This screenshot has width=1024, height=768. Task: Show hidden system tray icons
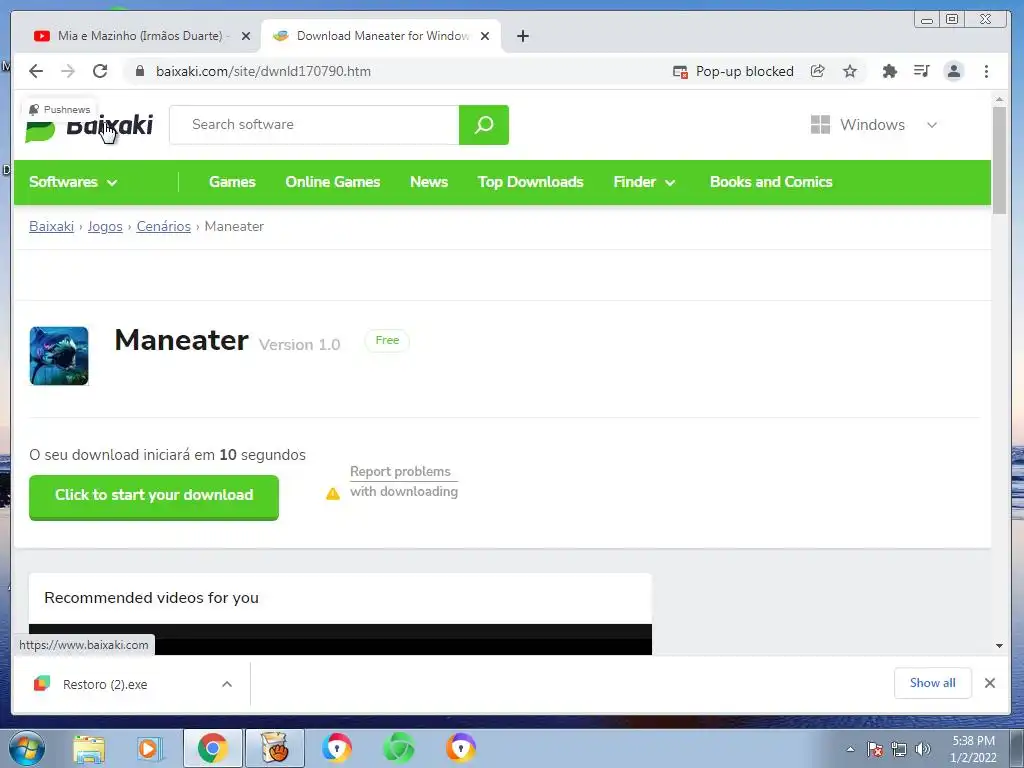pos(850,749)
